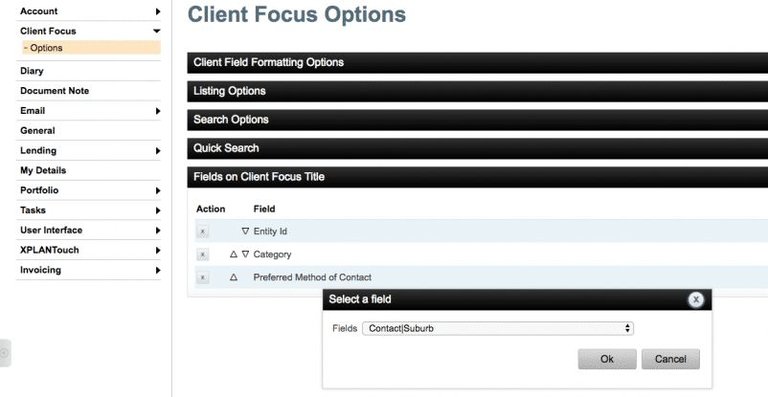Move Category field down with arrow
The height and width of the screenshot is (397, 768).
pos(245,254)
